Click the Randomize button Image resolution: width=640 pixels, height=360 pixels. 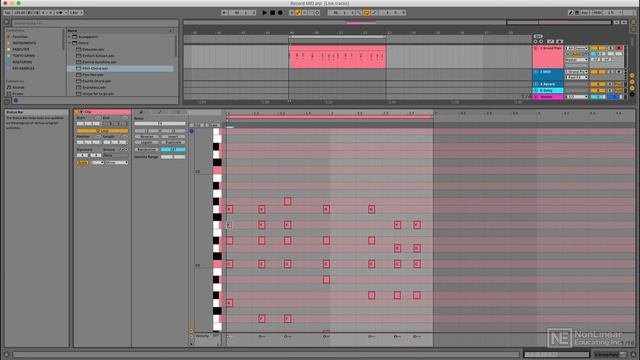147,150
